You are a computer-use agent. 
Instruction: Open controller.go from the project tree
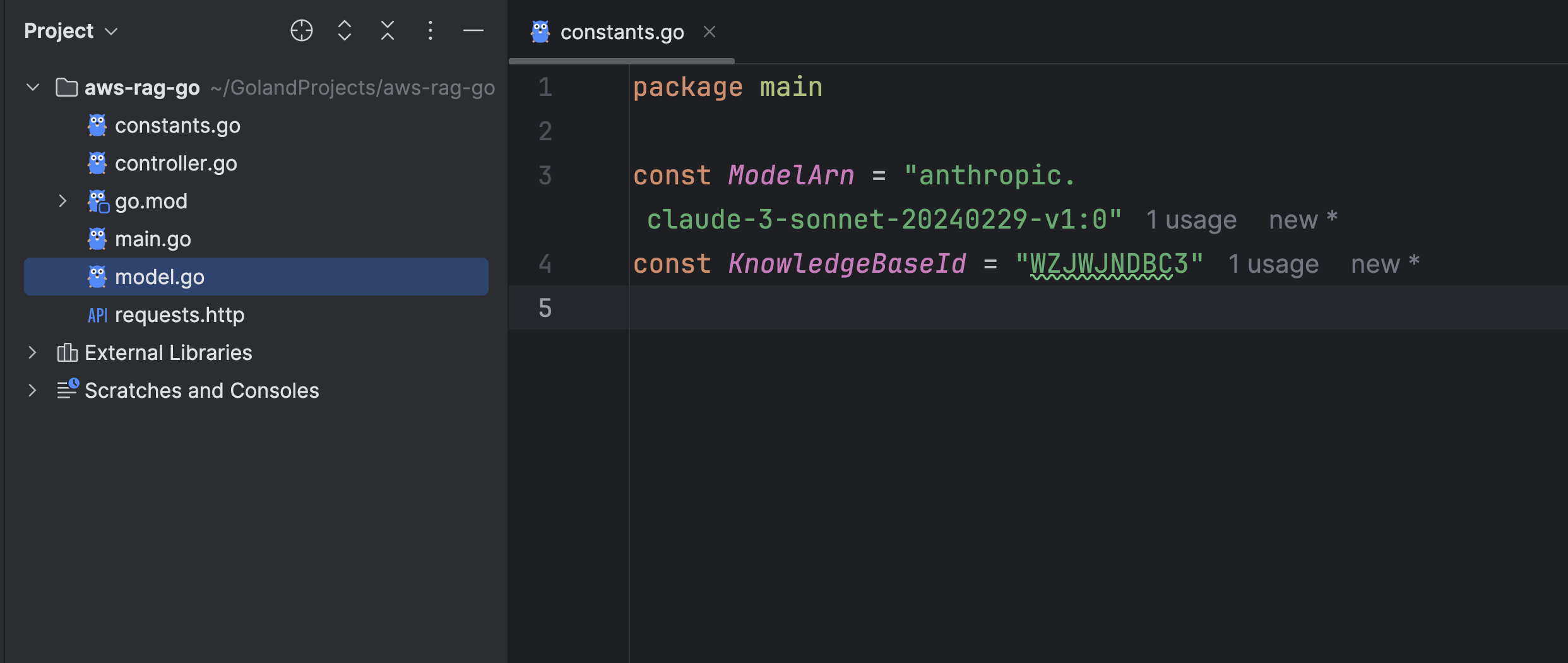click(x=175, y=164)
